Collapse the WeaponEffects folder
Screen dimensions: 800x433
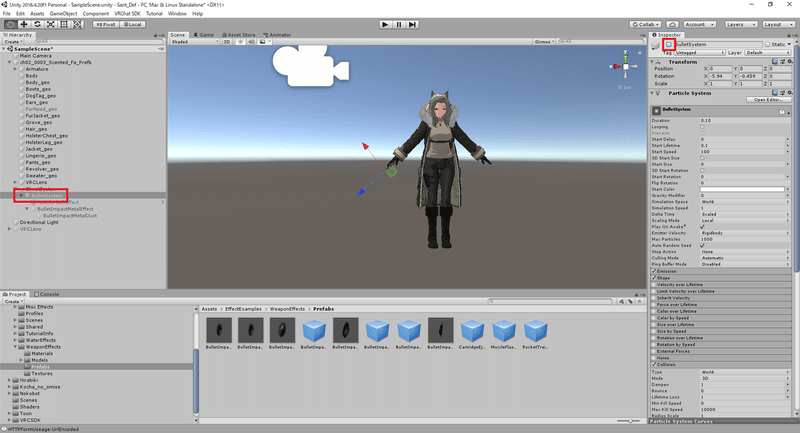15,347
